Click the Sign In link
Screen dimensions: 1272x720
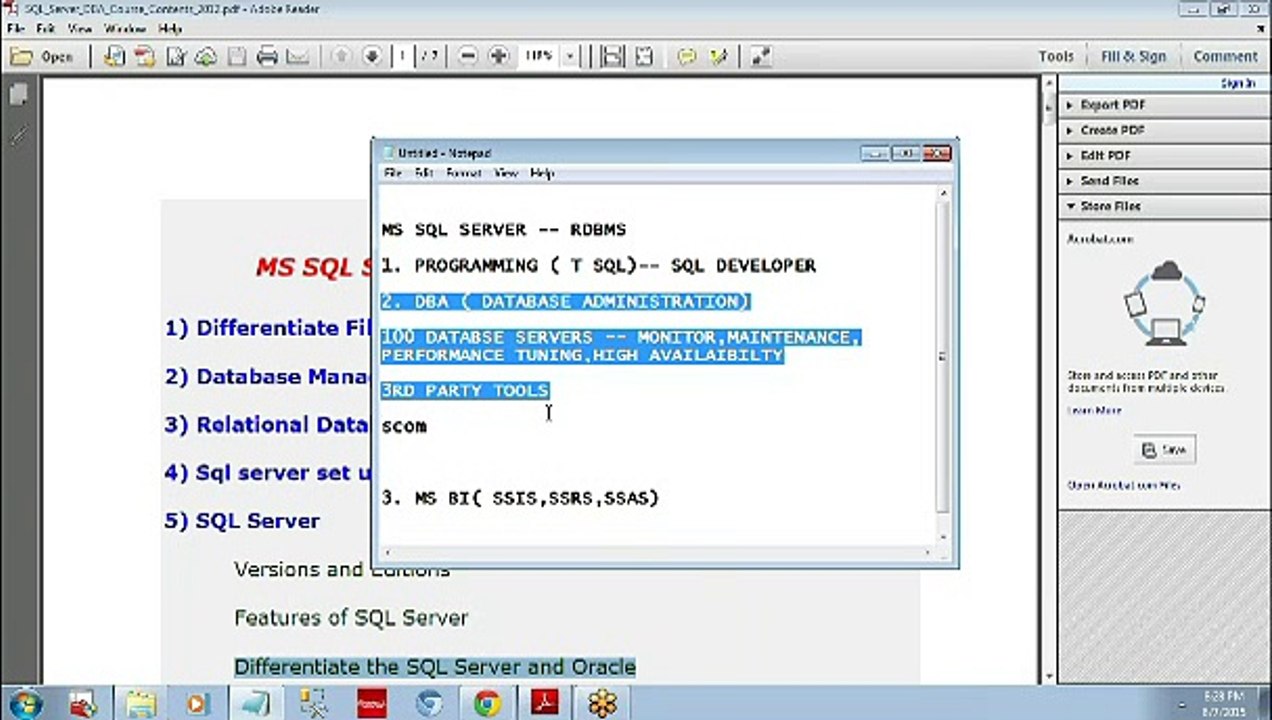pos(1237,84)
